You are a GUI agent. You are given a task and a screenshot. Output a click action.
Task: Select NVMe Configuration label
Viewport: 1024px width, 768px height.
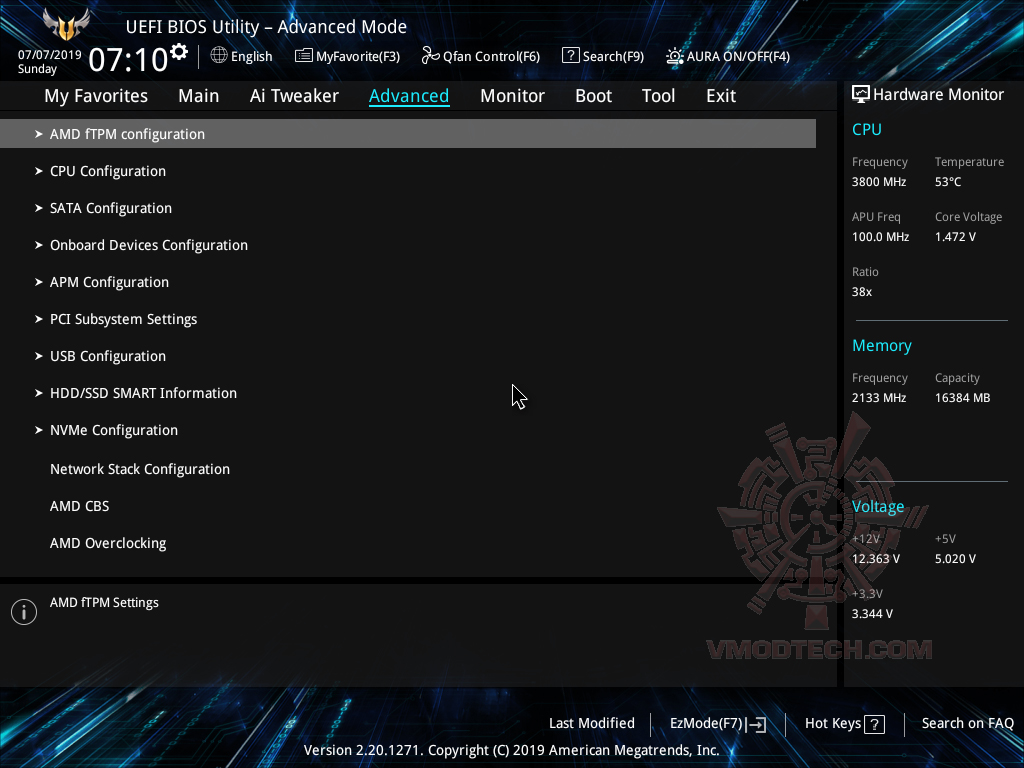[114, 430]
